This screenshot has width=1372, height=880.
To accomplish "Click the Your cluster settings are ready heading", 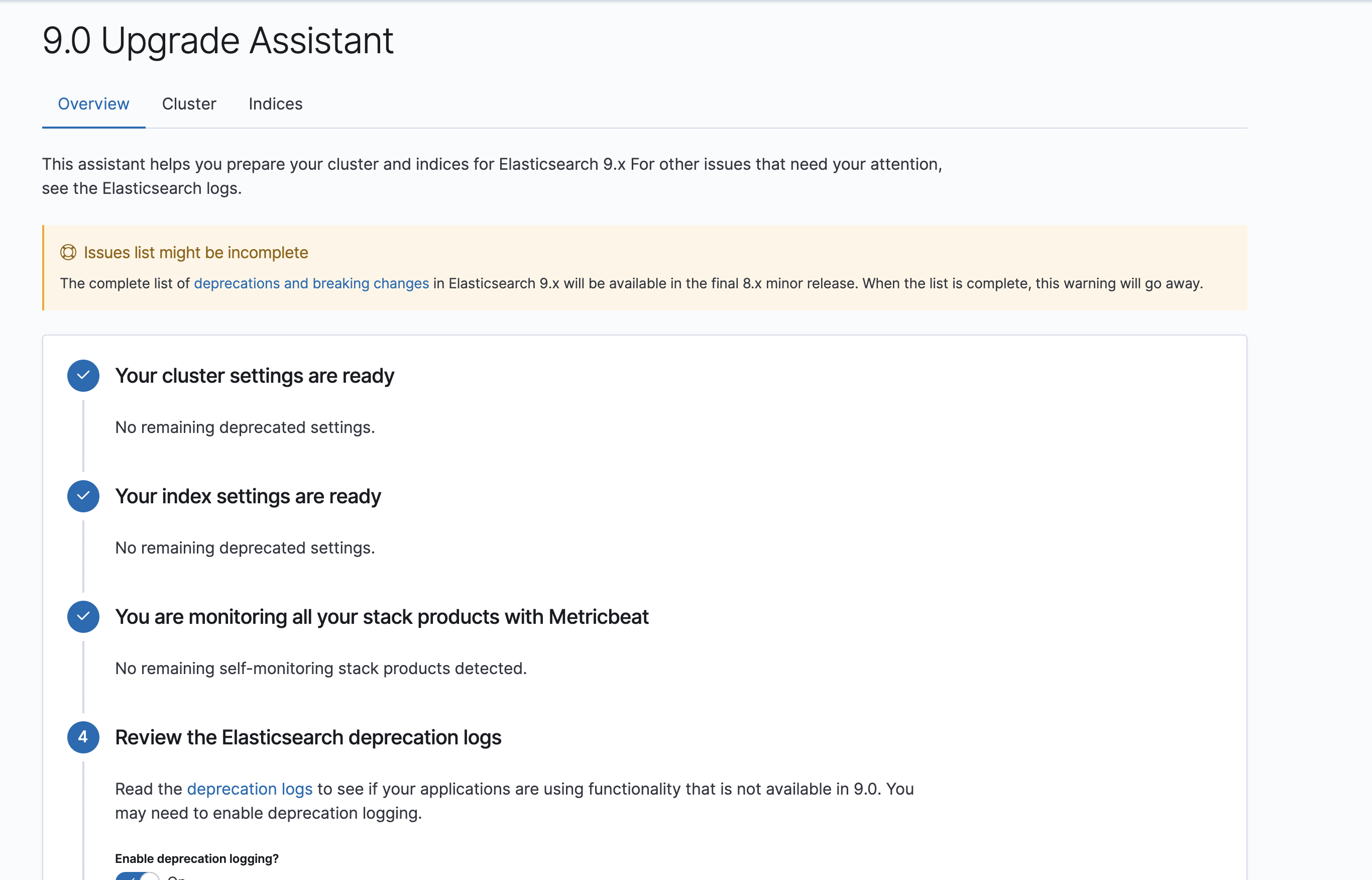I will point(255,375).
